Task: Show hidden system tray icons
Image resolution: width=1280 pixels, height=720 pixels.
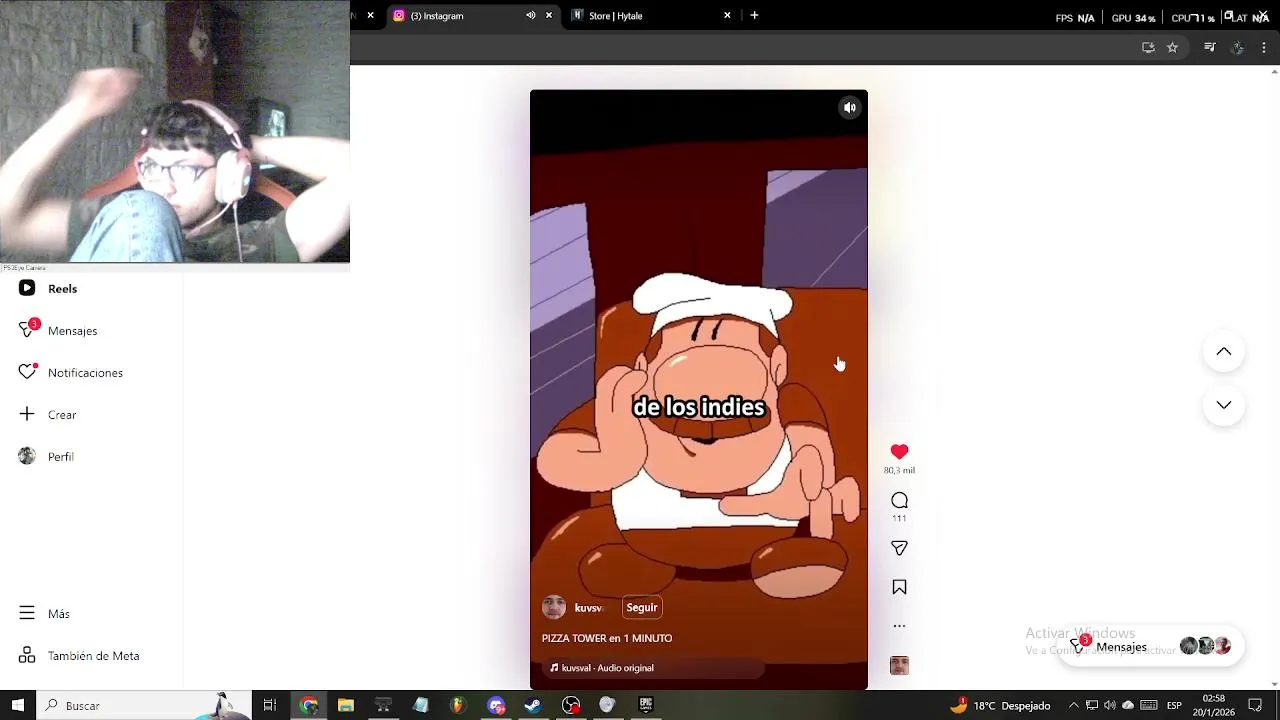Action: tap(1074, 705)
